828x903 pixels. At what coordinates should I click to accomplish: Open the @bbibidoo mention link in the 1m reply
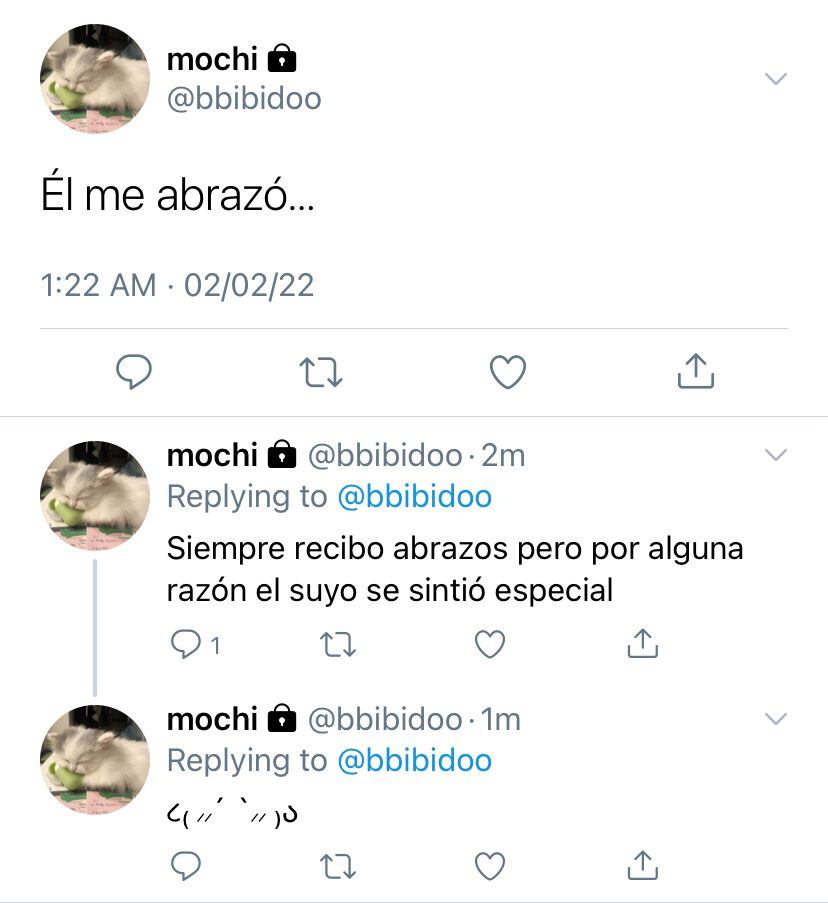click(415, 760)
